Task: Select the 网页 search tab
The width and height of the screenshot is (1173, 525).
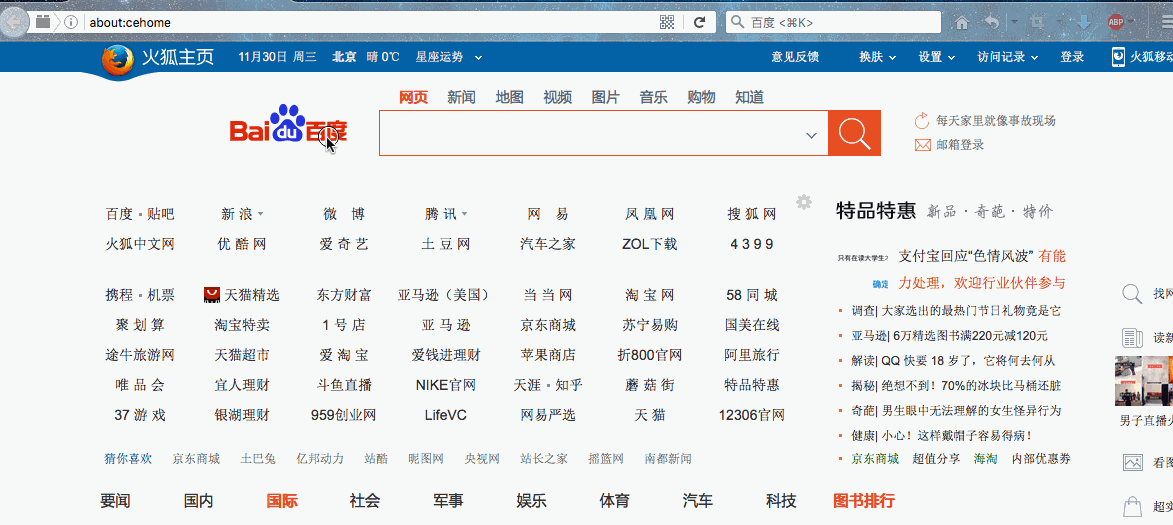Action: coord(414,97)
